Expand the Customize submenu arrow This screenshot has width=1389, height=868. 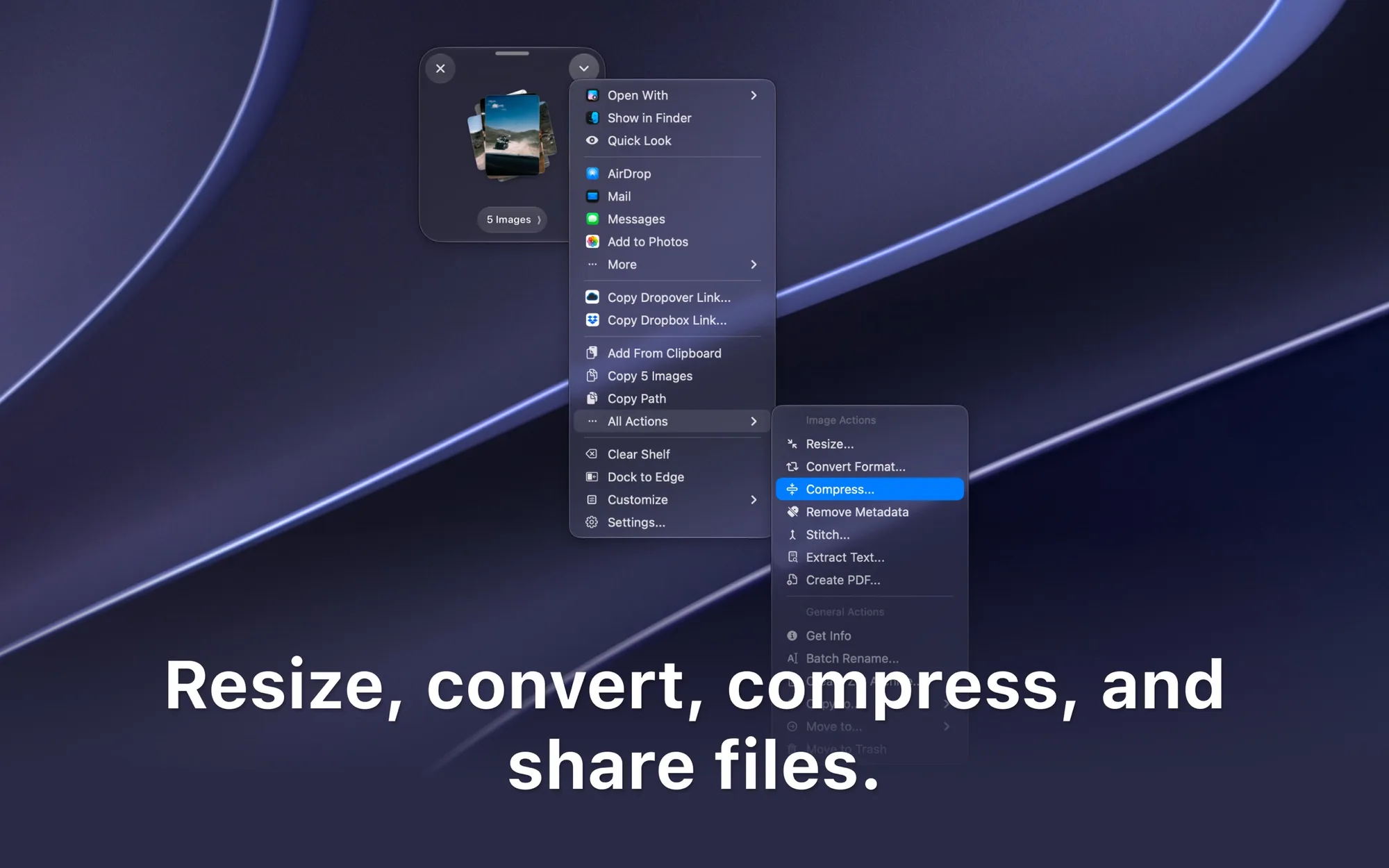pos(754,500)
